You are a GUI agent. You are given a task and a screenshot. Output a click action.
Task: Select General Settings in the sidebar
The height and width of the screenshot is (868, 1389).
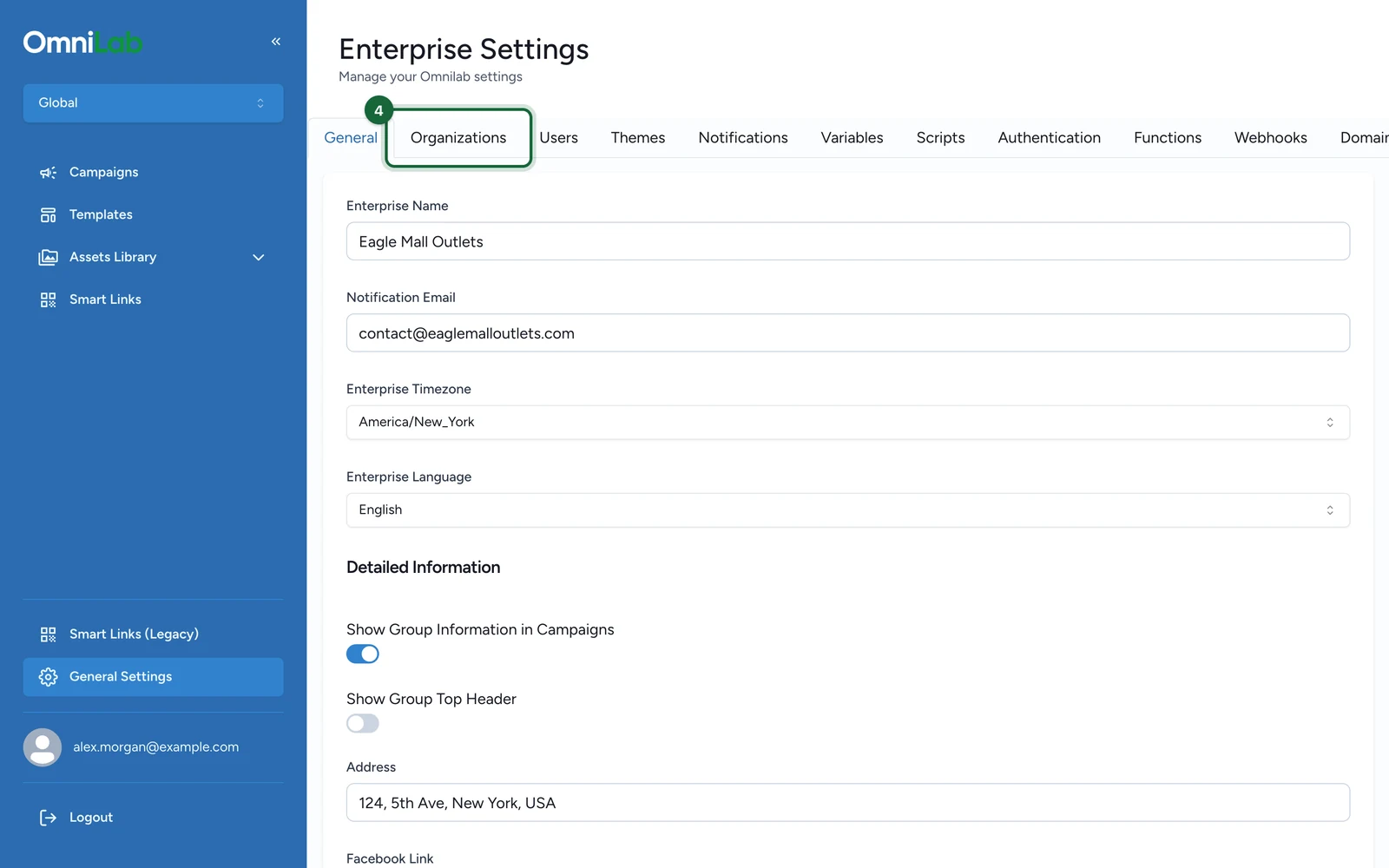click(x=153, y=677)
